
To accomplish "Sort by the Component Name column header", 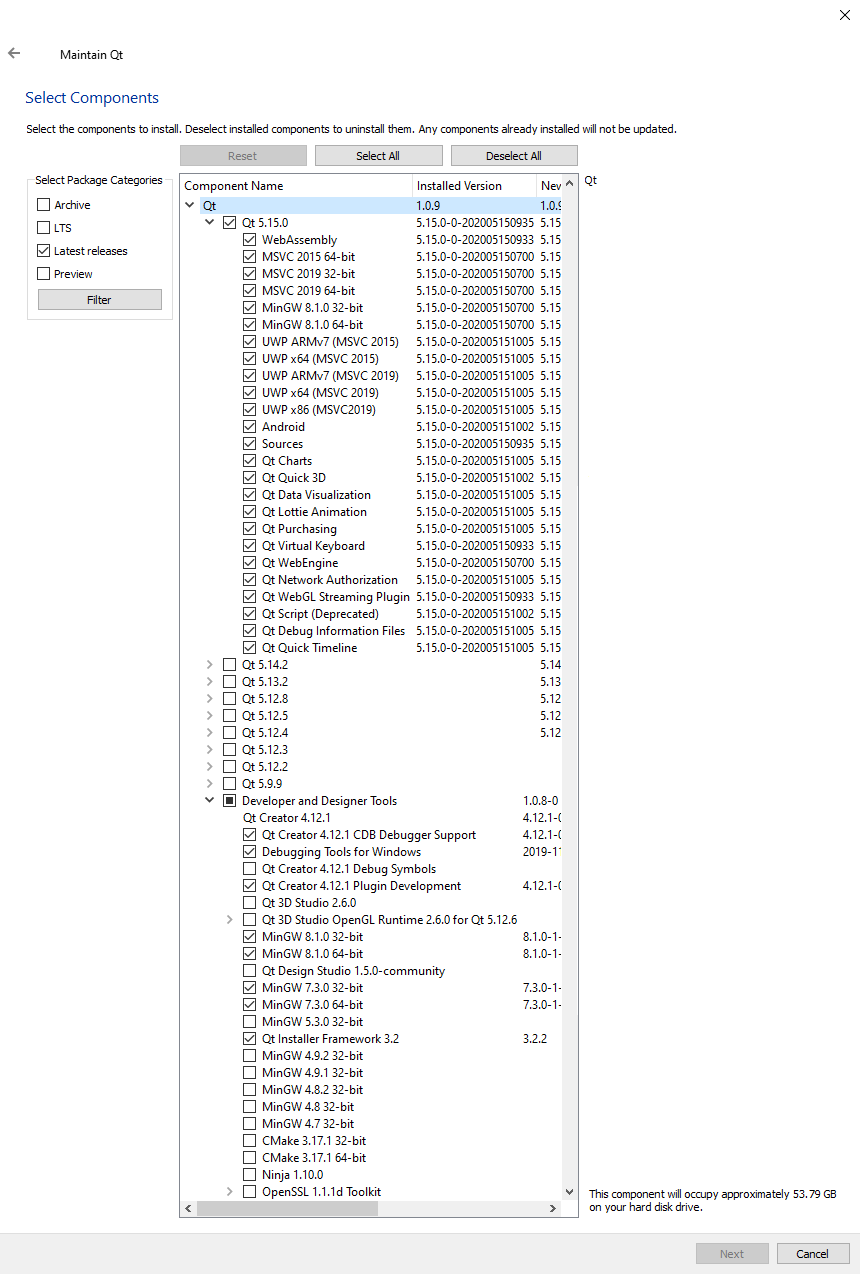I will [x=297, y=186].
